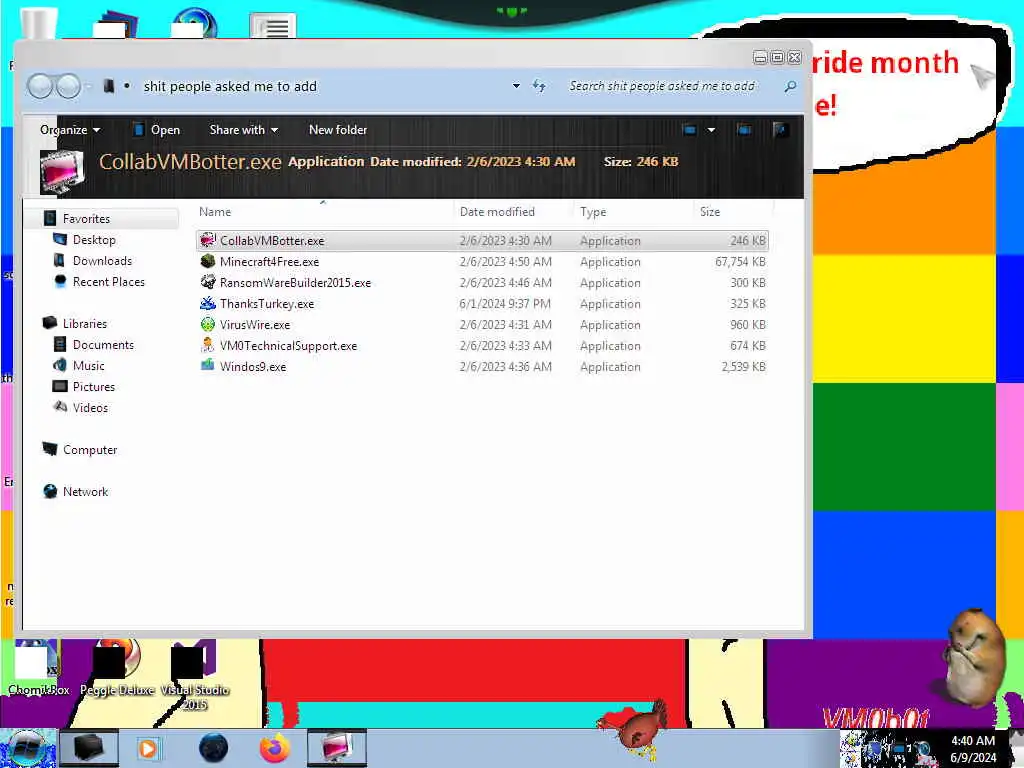Click the 2/6/2023 4:33 AM date cell
1024x768 pixels.
coord(505,345)
